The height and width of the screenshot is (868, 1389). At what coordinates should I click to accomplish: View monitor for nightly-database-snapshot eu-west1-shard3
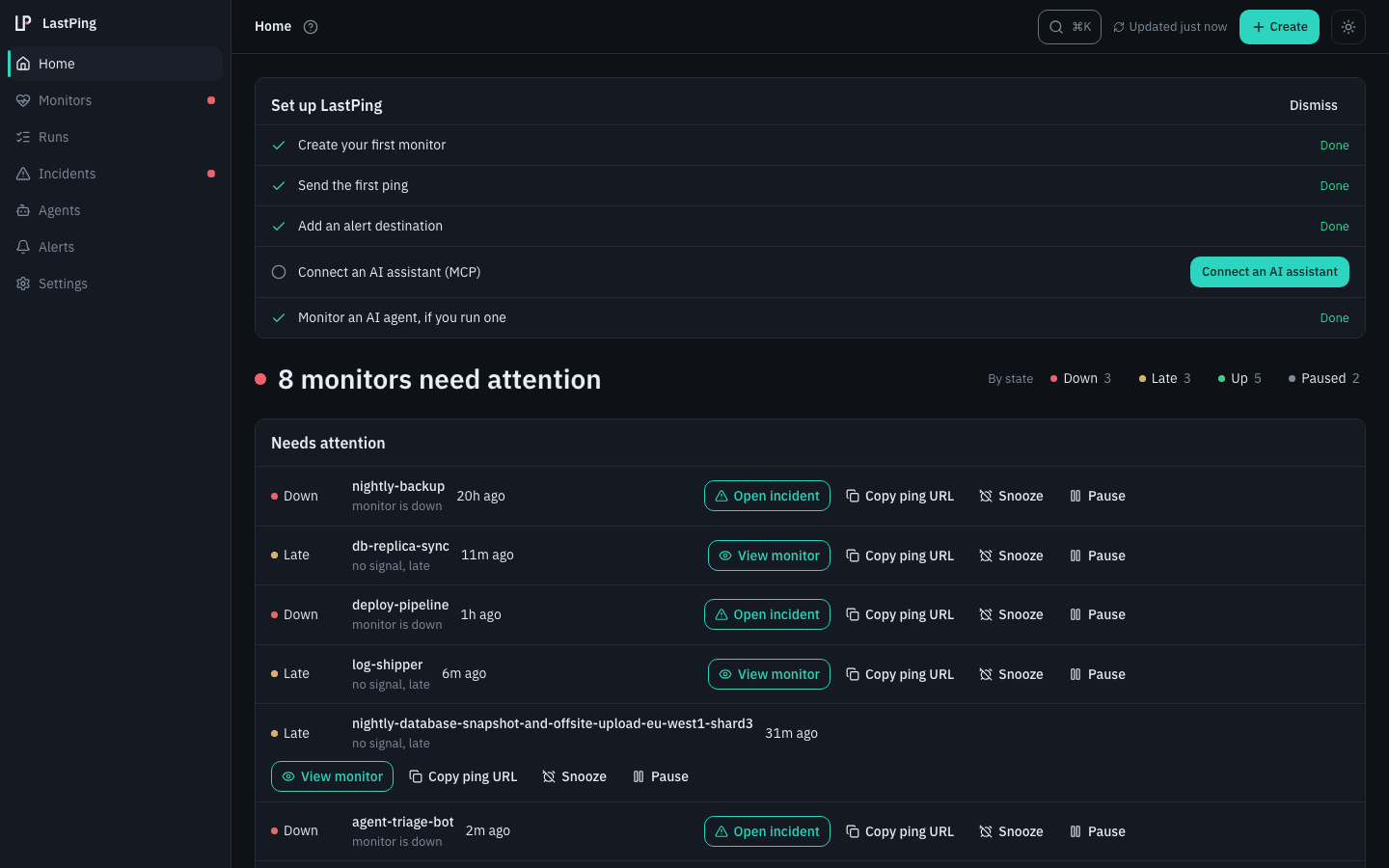(x=332, y=776)
